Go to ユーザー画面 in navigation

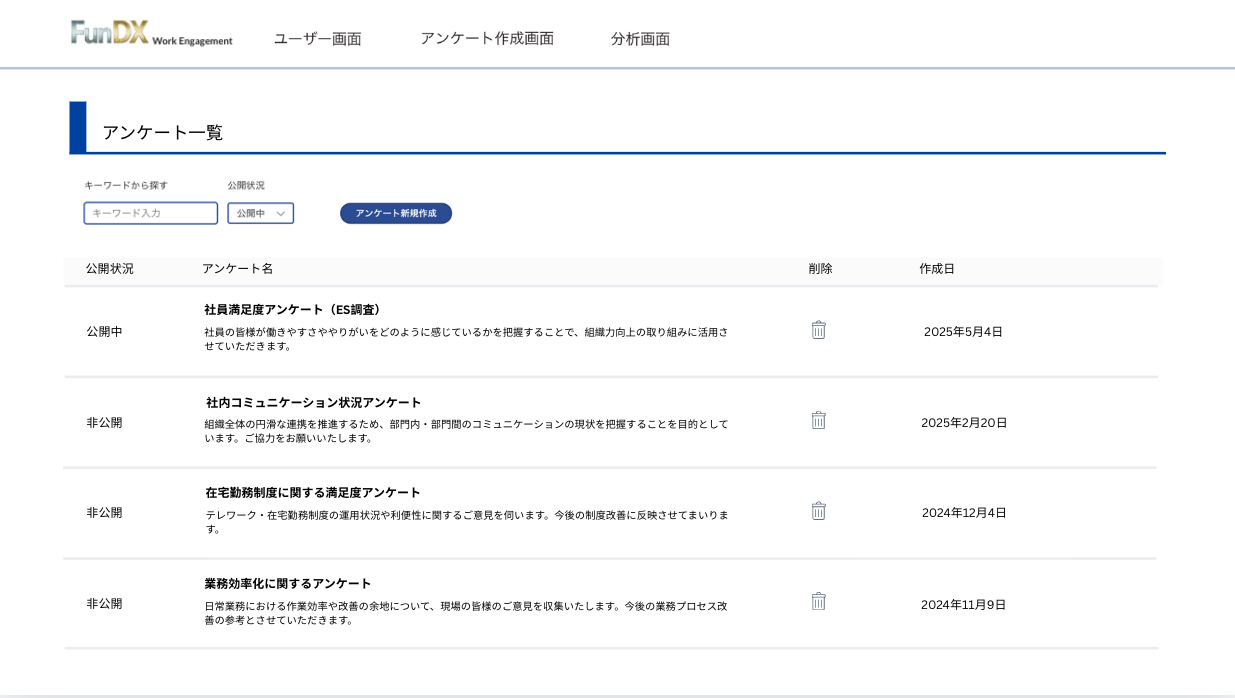coord(317,39)
